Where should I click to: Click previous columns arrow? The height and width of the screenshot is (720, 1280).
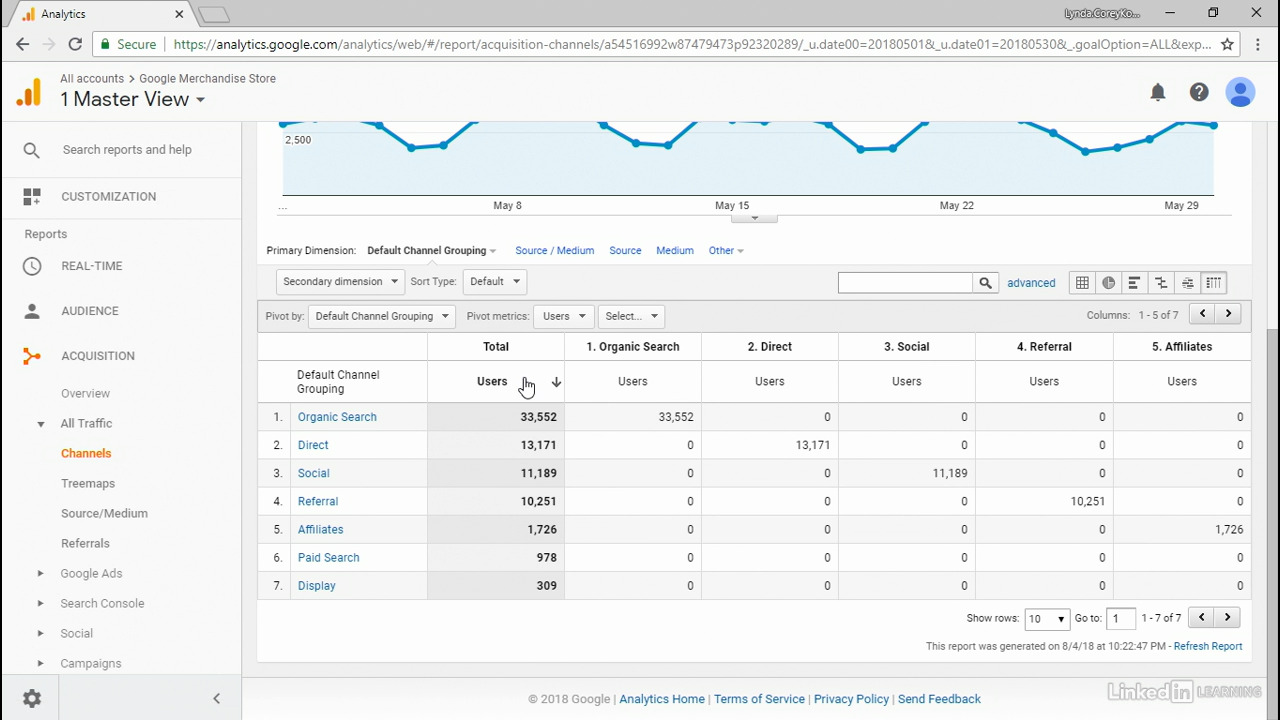(1203, 314)
